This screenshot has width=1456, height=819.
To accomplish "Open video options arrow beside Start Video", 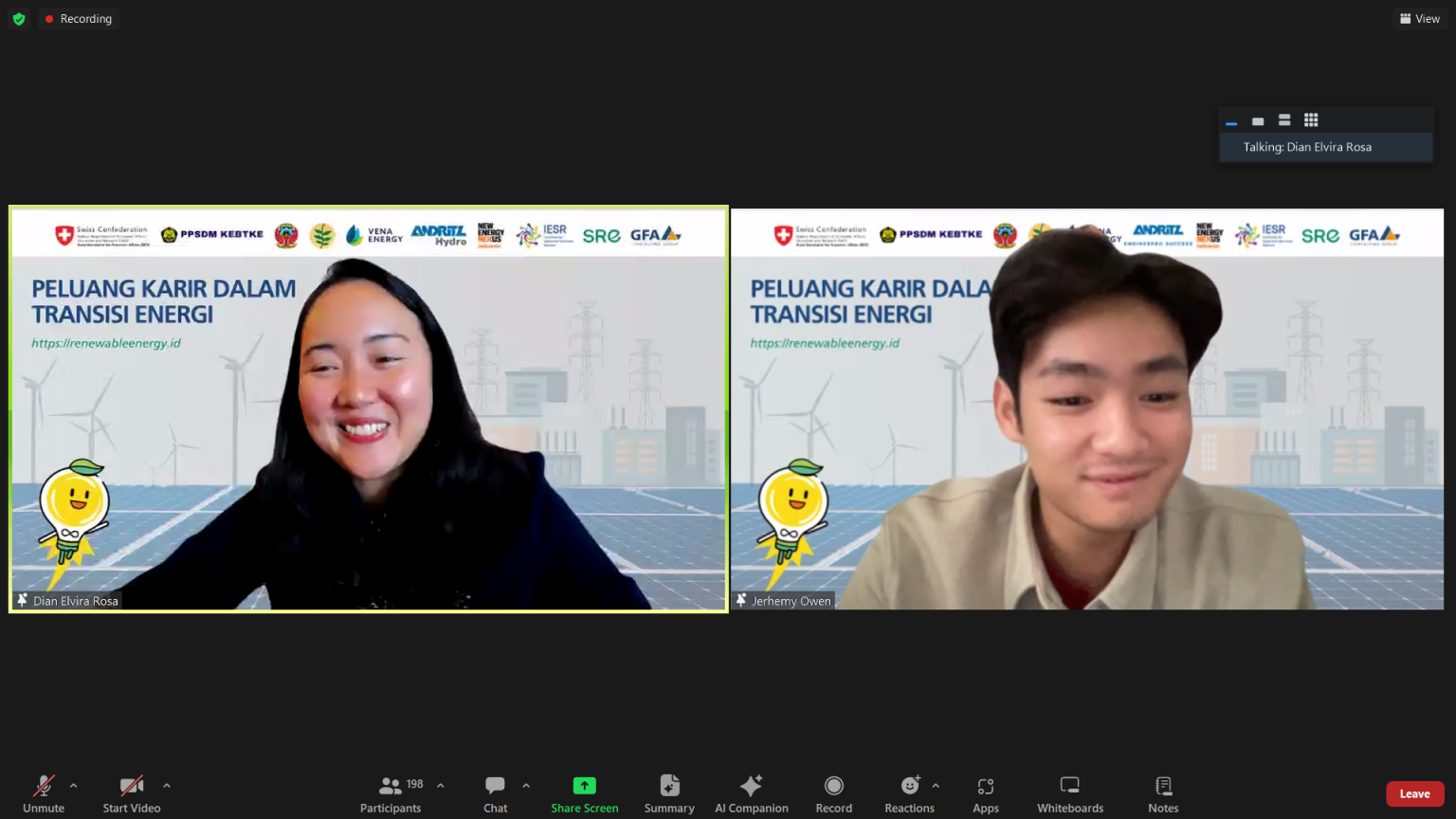I will tap(167, 786).
